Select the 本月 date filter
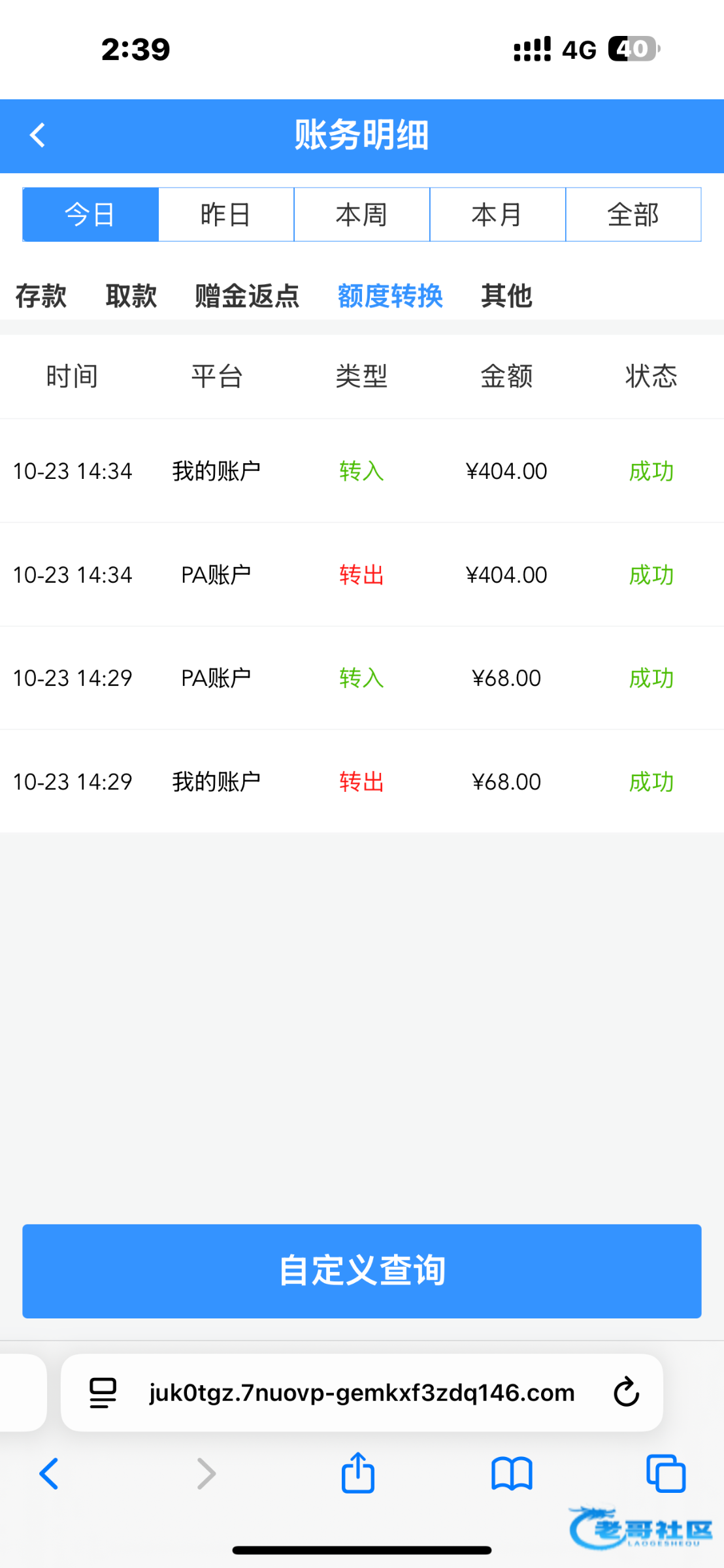 coord(497,215)
